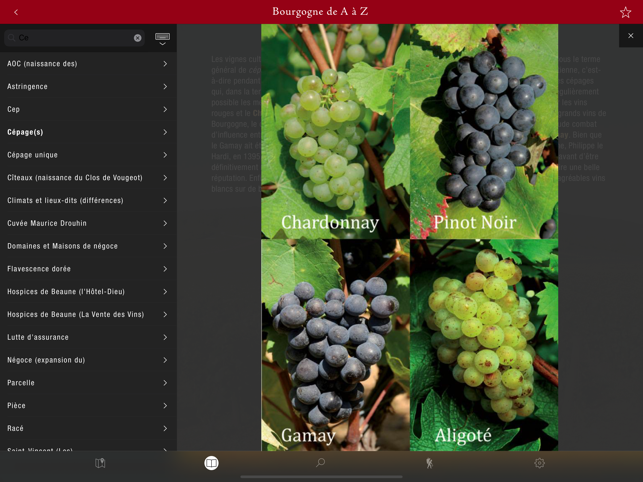Open the 'Racé' entry
This screenshot has width=643, height=482.
[x=88, y=428]
